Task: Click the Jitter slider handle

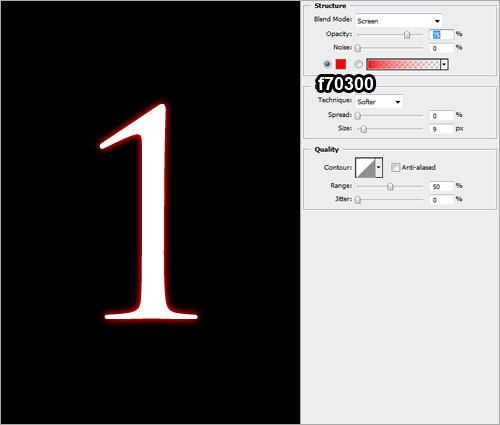Action: pyautogui.click(x=358, y=200)
